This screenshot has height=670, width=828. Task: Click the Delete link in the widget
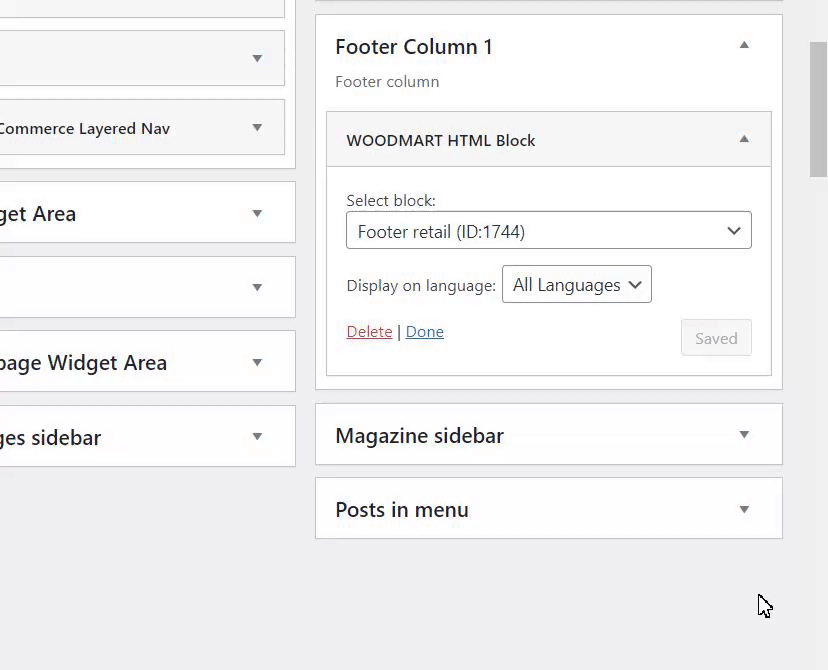click(369, 332)
